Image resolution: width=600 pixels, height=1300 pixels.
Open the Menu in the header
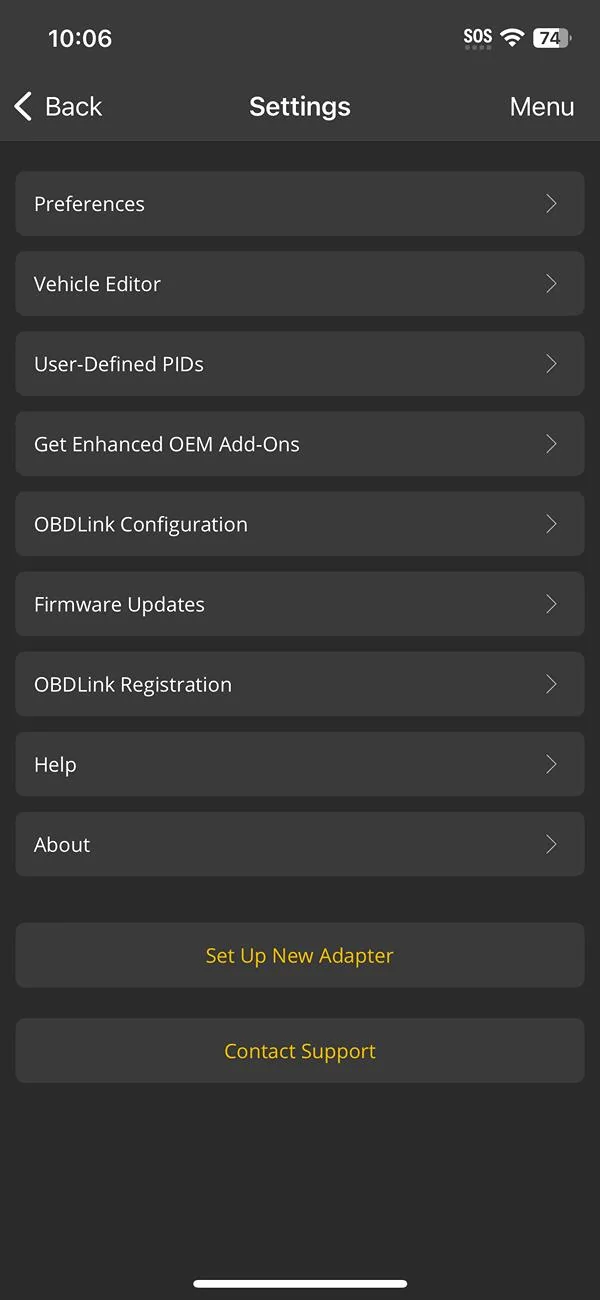[x=542, y=106]
